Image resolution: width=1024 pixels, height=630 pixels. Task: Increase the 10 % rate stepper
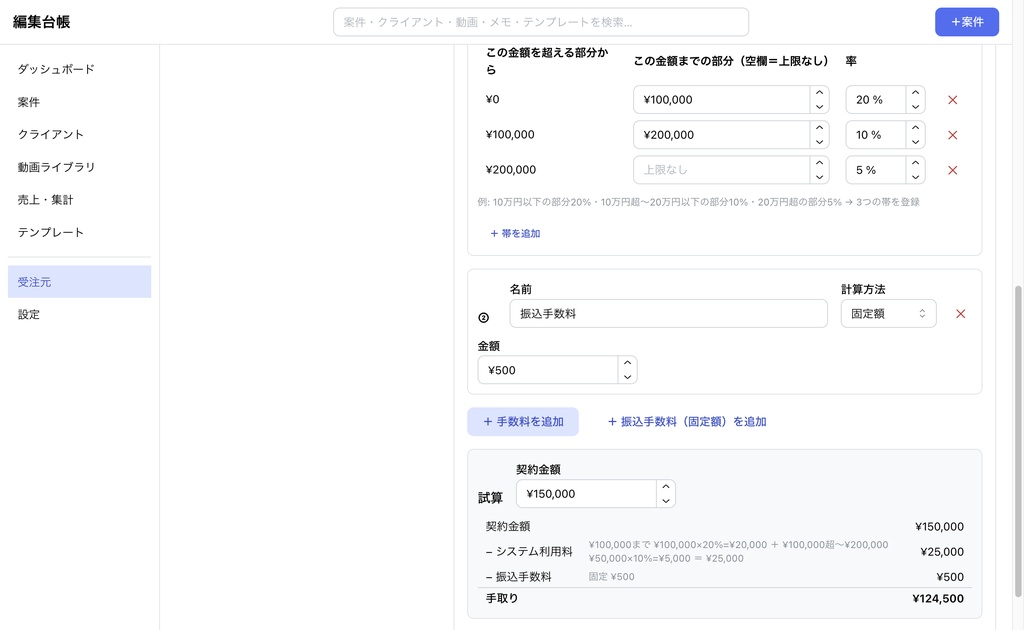pyautogui.click(x=916, y=128)
